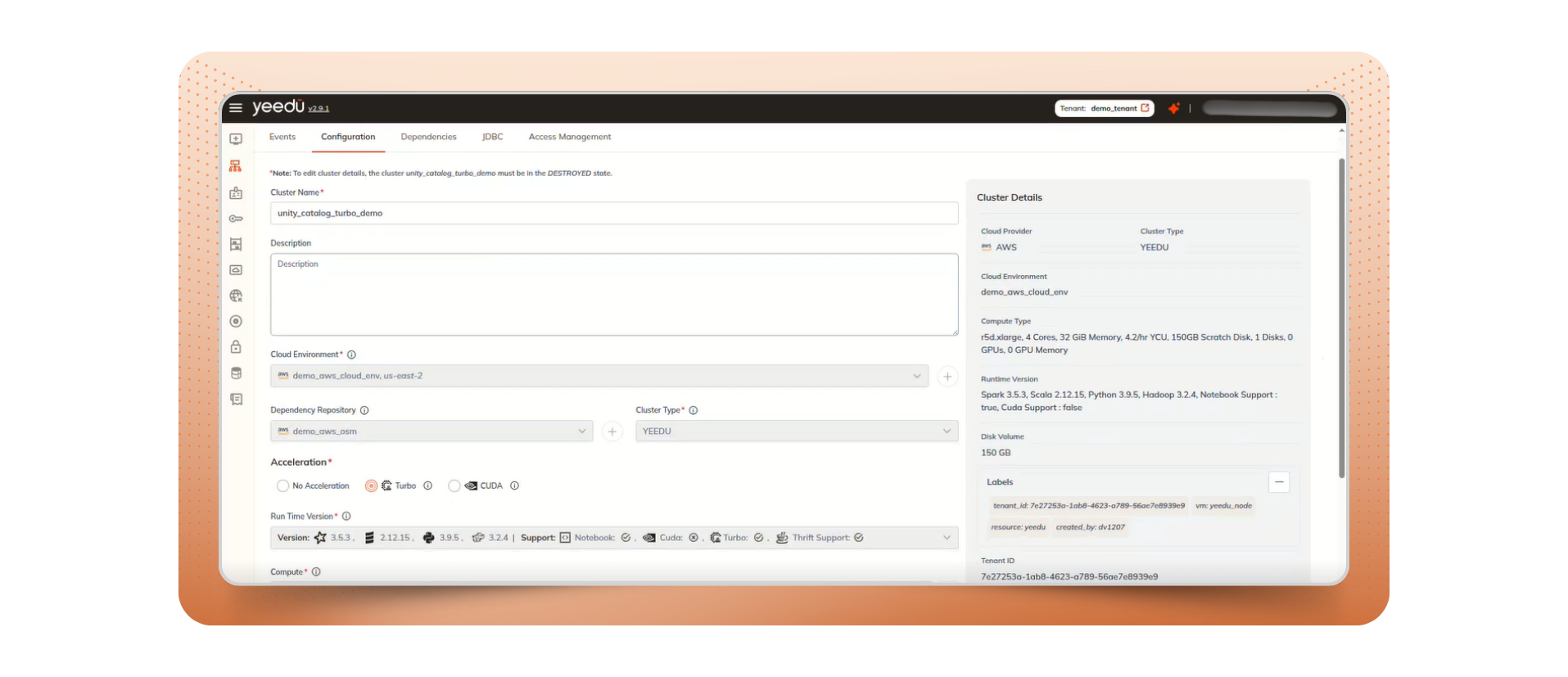Open the globe network sidebar icon
The width and height of the screenshot is (1568, 677).
click(x=236, y=296)
